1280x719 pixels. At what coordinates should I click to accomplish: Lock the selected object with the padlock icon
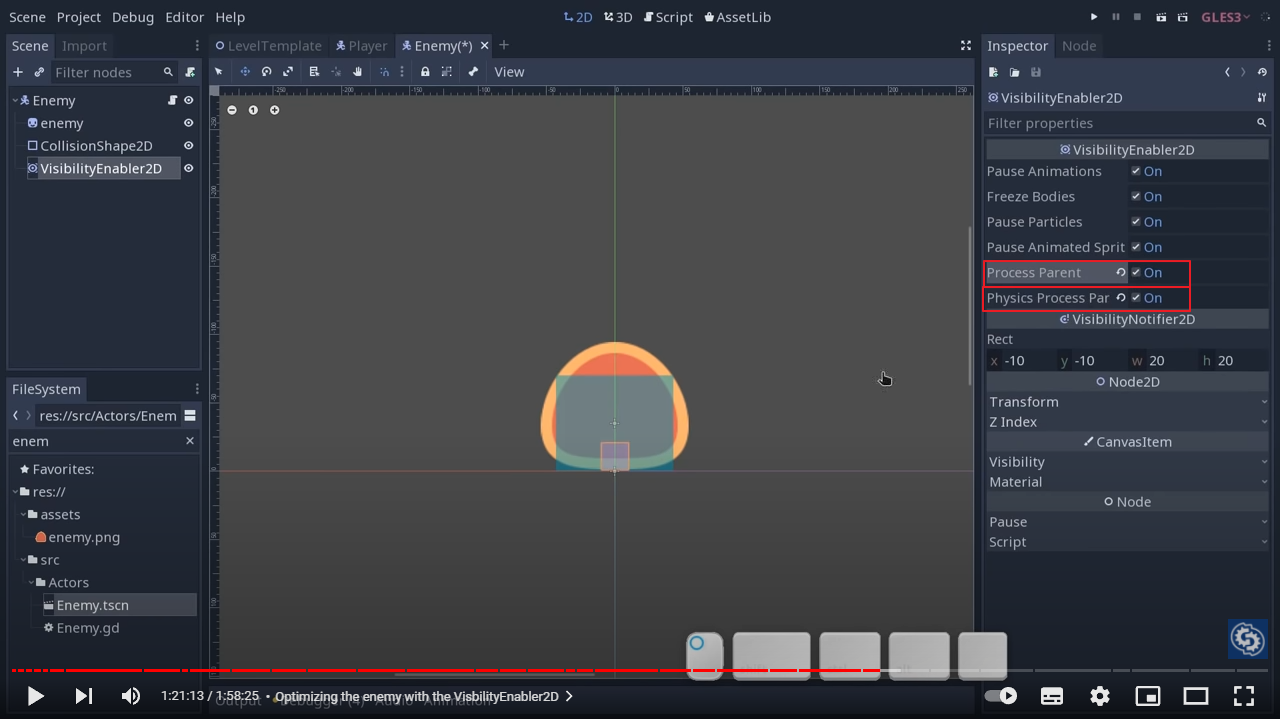[x=425, y=72]
